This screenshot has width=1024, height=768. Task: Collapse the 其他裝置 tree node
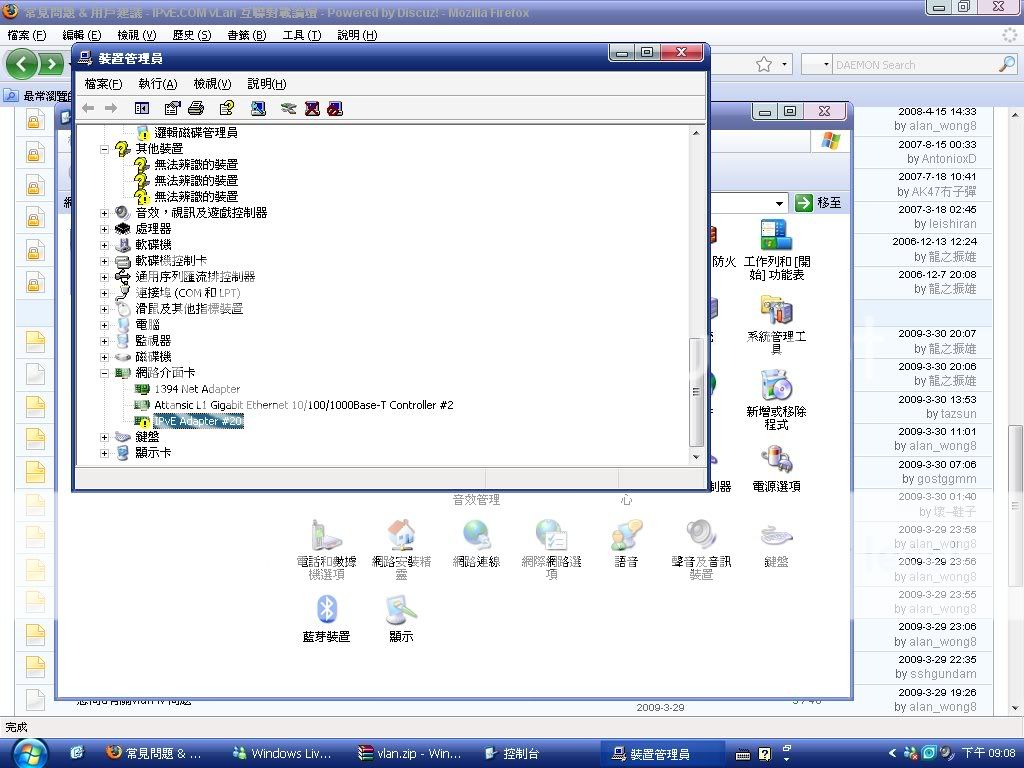[x=105, y=149]
